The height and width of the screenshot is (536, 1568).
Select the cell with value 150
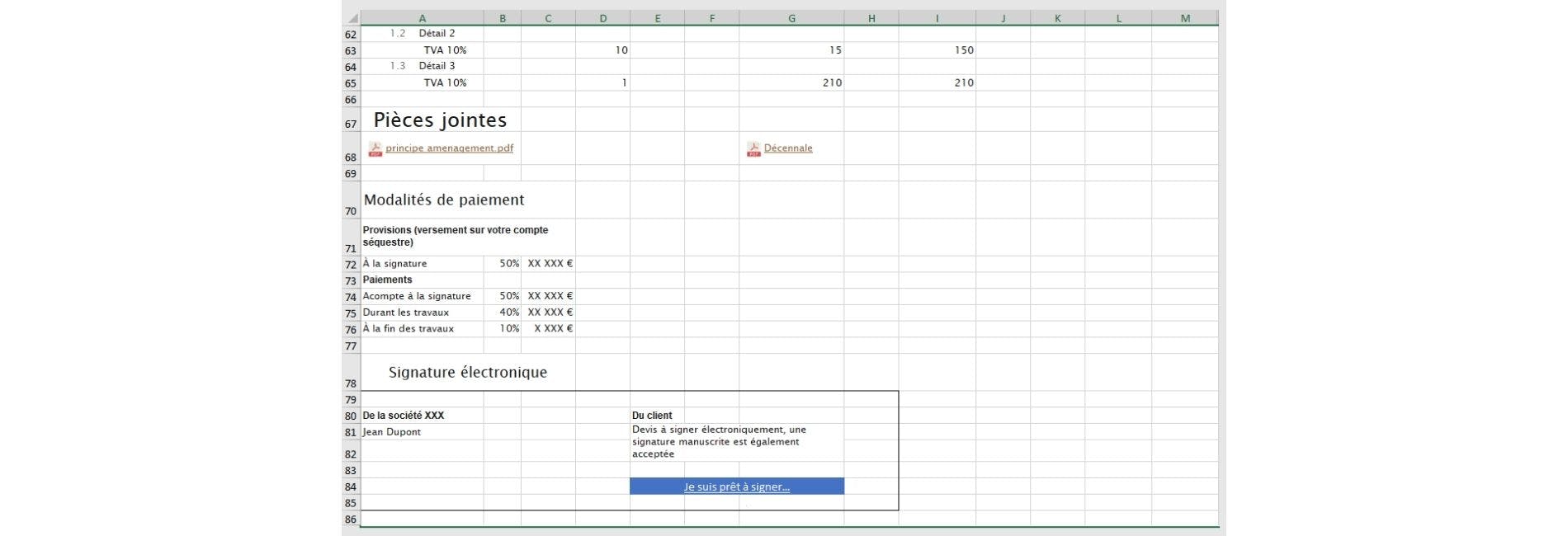pos(937,50)
